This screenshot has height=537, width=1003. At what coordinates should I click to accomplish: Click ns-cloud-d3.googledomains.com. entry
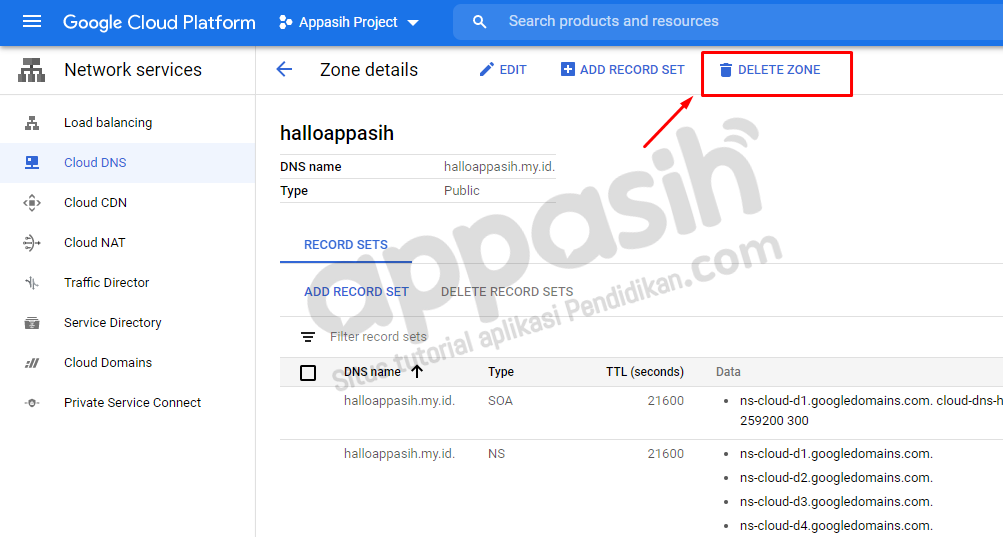[x=836, y=502]
